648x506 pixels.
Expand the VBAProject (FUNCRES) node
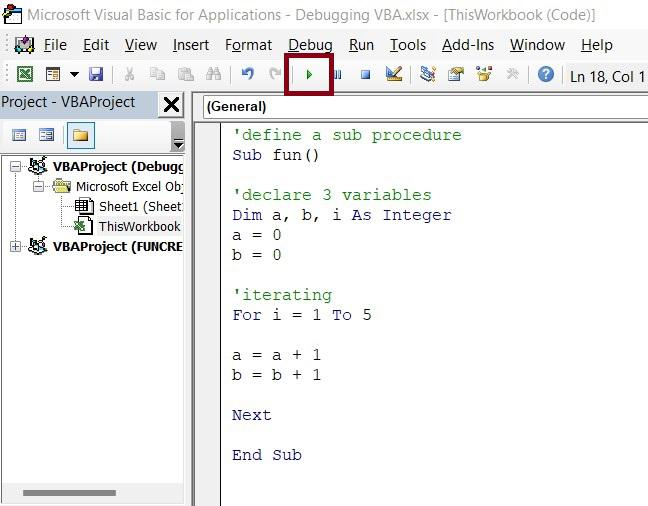[x=15, y=247]
